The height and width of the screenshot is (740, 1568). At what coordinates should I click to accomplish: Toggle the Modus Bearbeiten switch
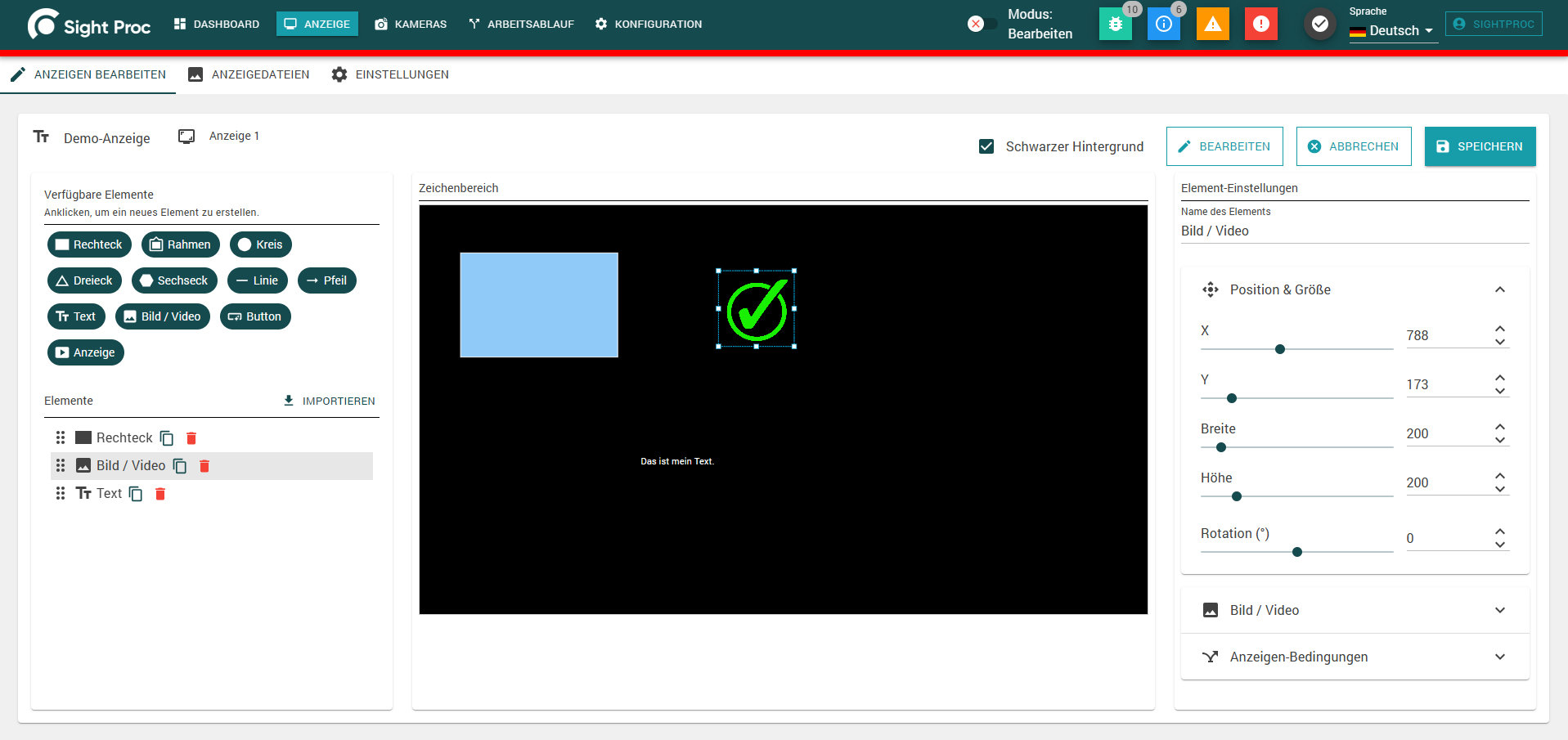982,24
